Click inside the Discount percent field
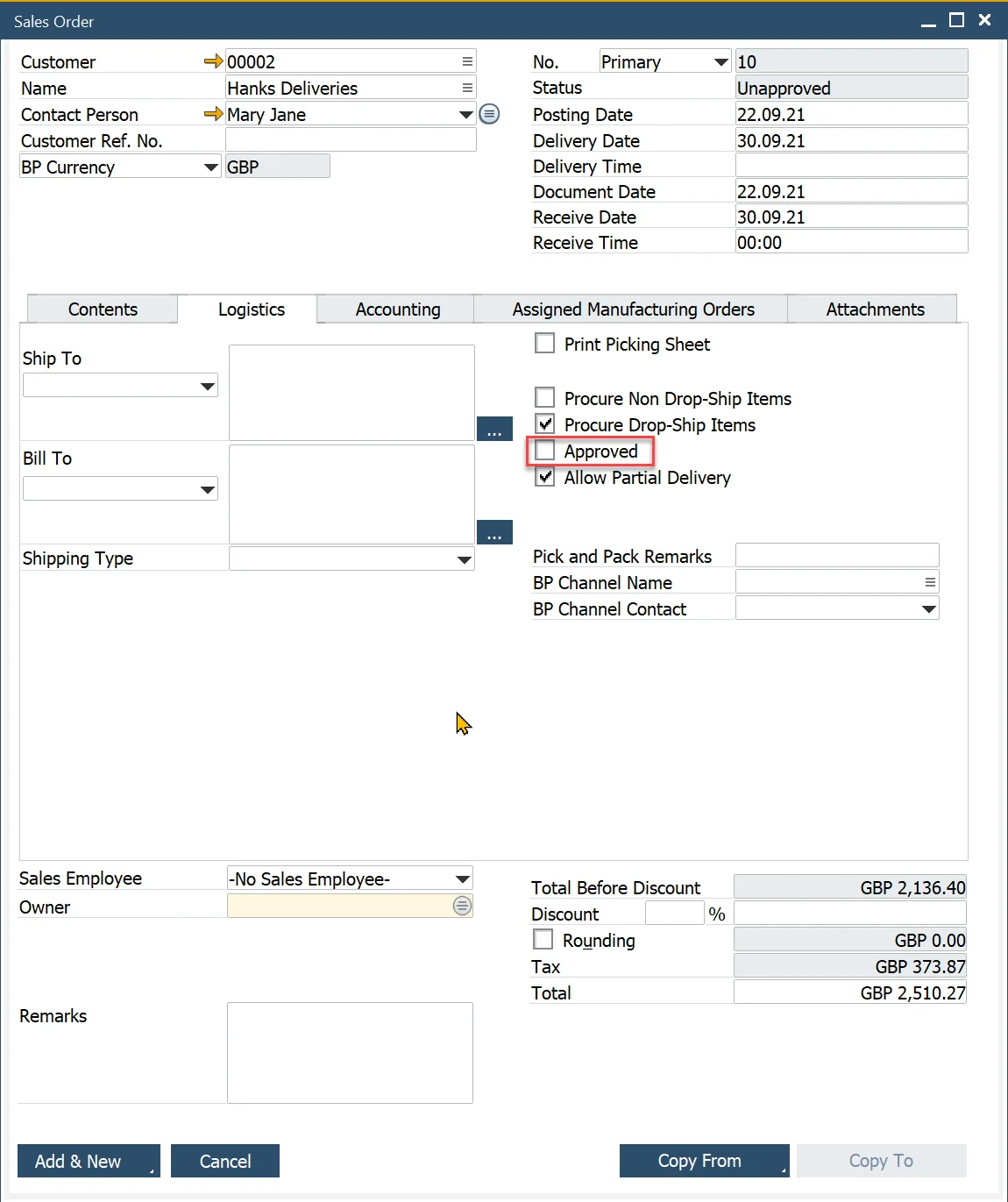 tap(673, 913)
